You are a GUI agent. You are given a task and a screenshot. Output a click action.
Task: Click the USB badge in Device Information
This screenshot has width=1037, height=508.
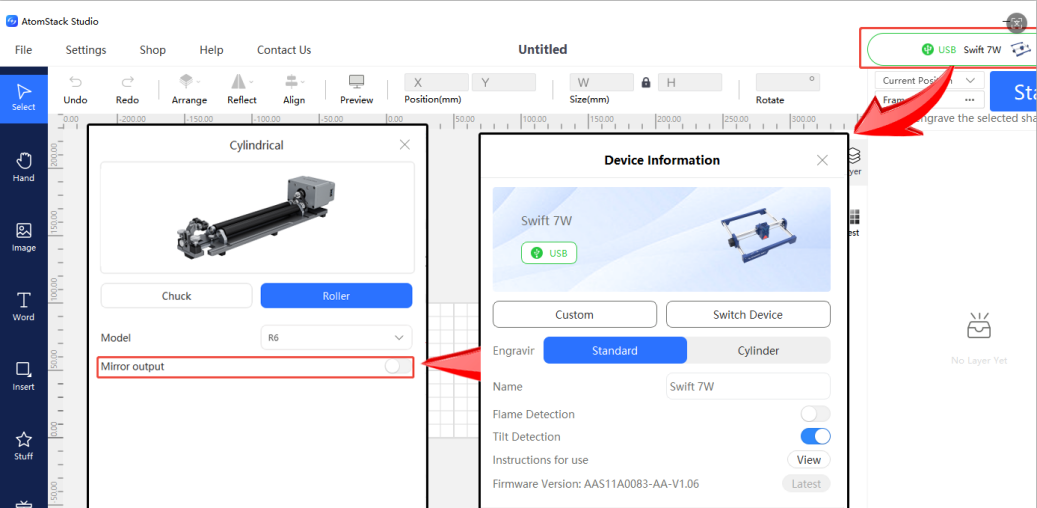tap(549, 253)
